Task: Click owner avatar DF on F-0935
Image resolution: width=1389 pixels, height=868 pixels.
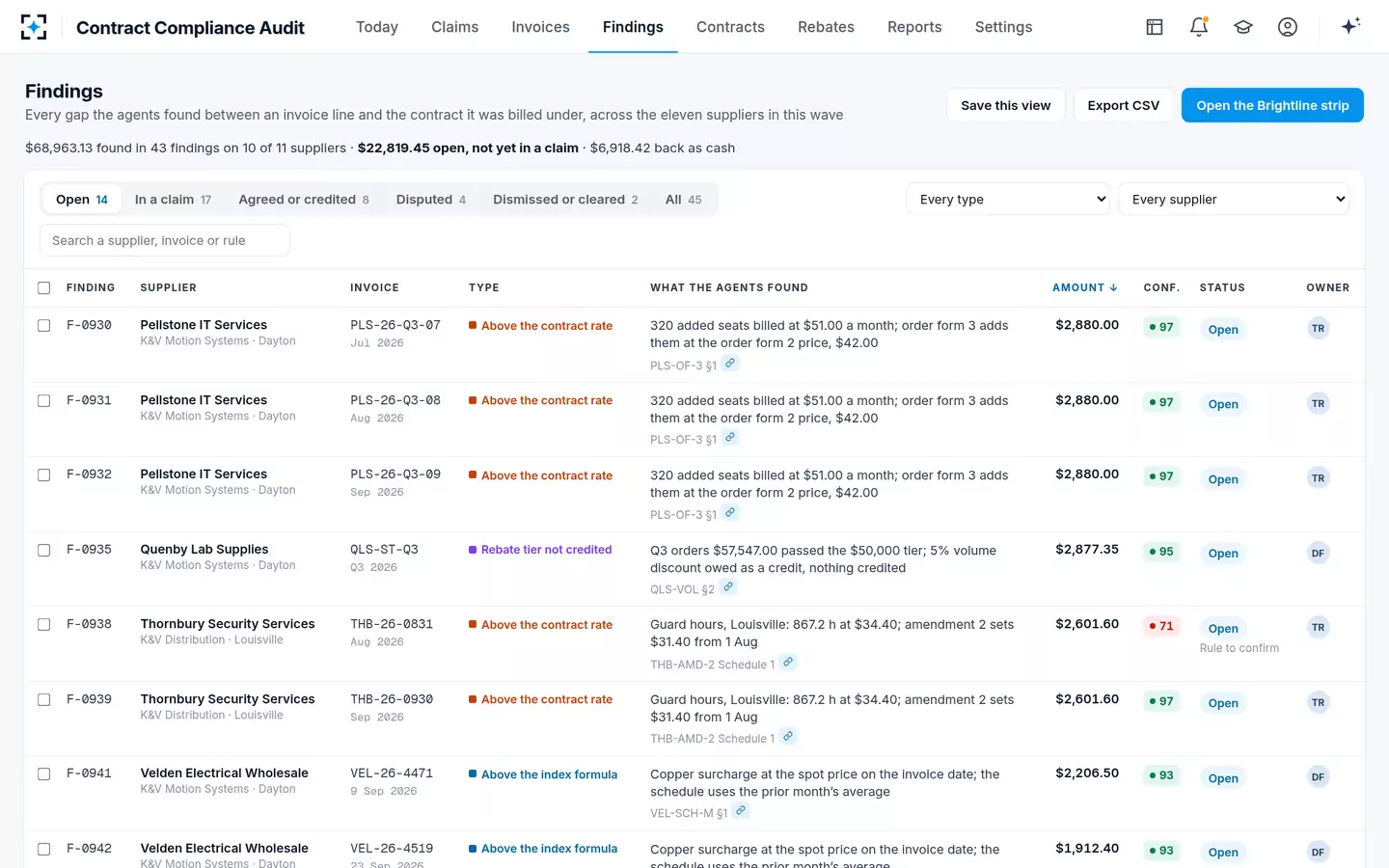Action: point(1318,554)
